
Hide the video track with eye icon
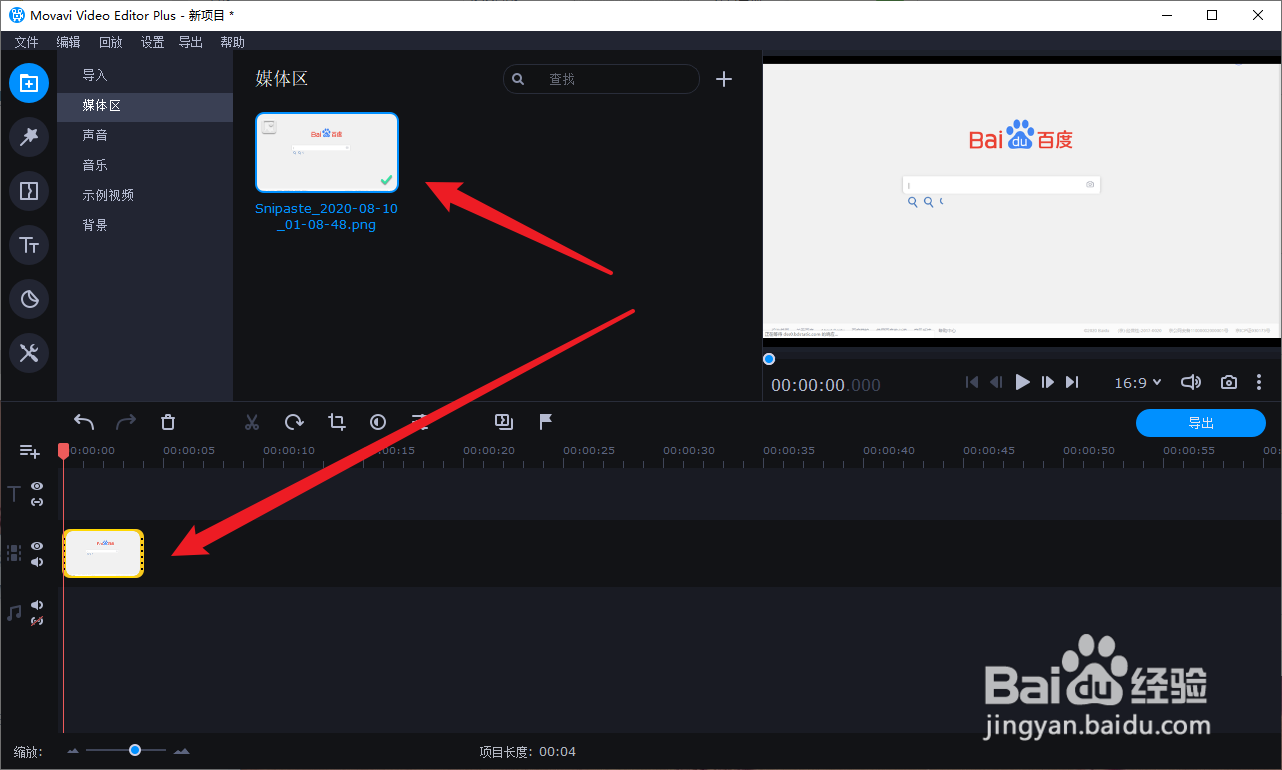pyautogui.click(x=37, y=546)
